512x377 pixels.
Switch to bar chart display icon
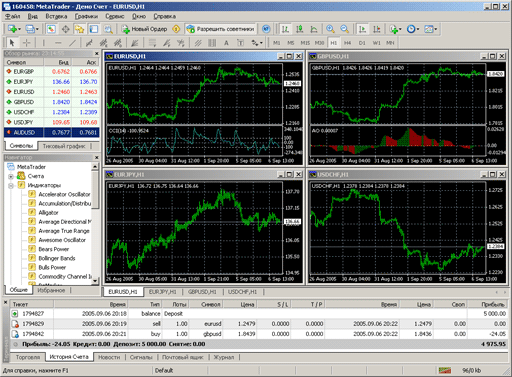285,29
